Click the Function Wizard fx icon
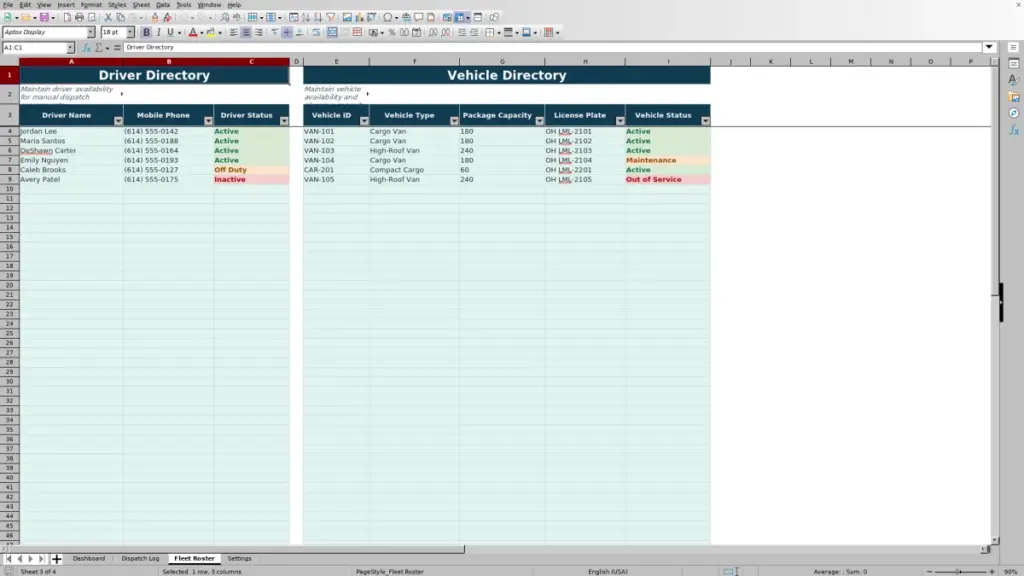 click(87, 47)
